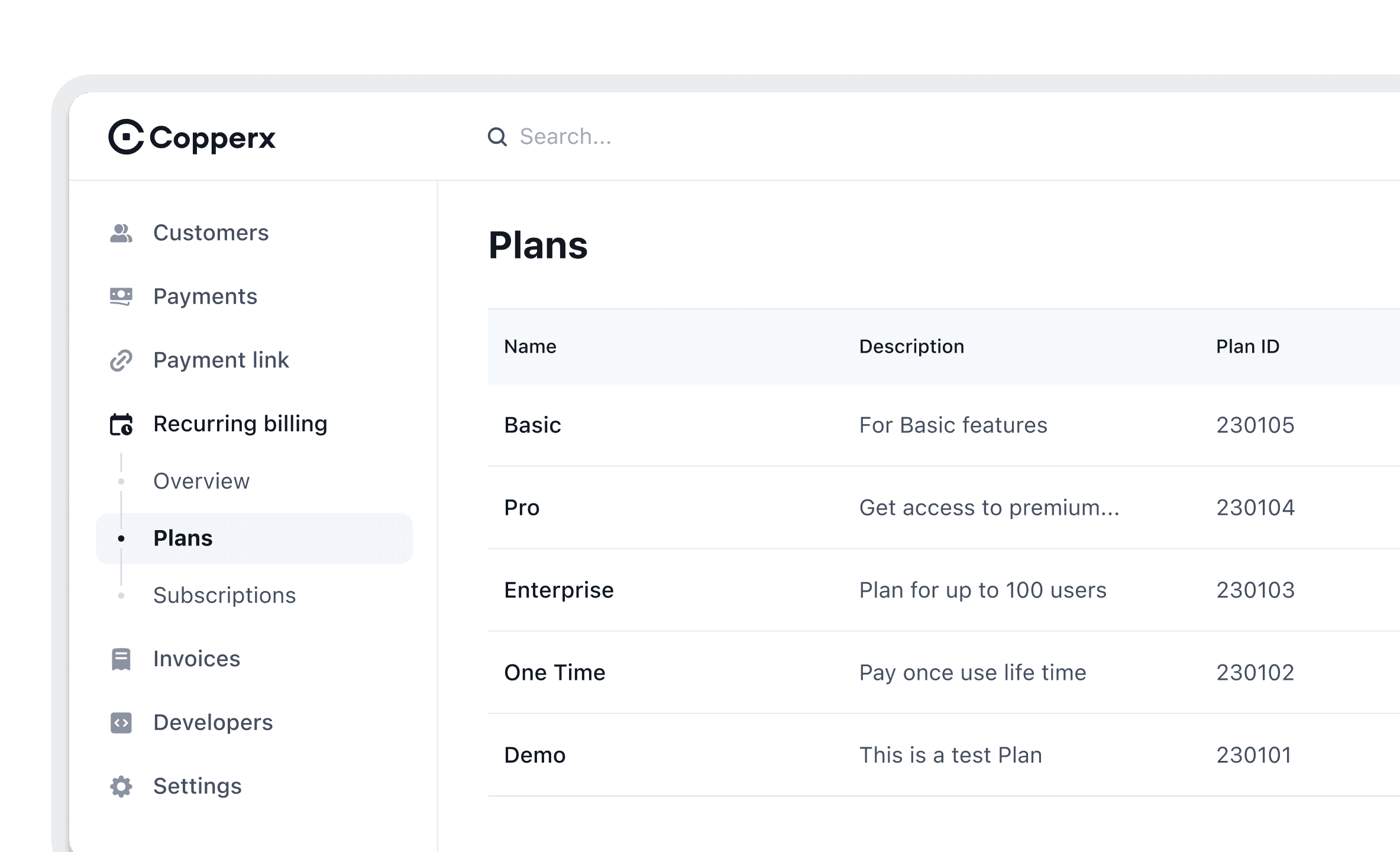1400x852 pixels.
Task: Sort by the Name column header
Action: click(x=530, y=347)
